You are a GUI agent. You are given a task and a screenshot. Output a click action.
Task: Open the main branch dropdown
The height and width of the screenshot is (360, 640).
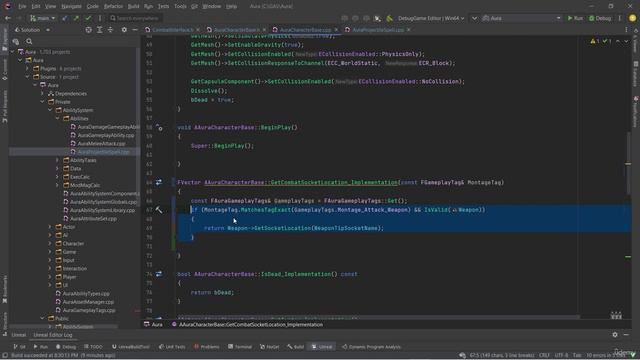42,18
